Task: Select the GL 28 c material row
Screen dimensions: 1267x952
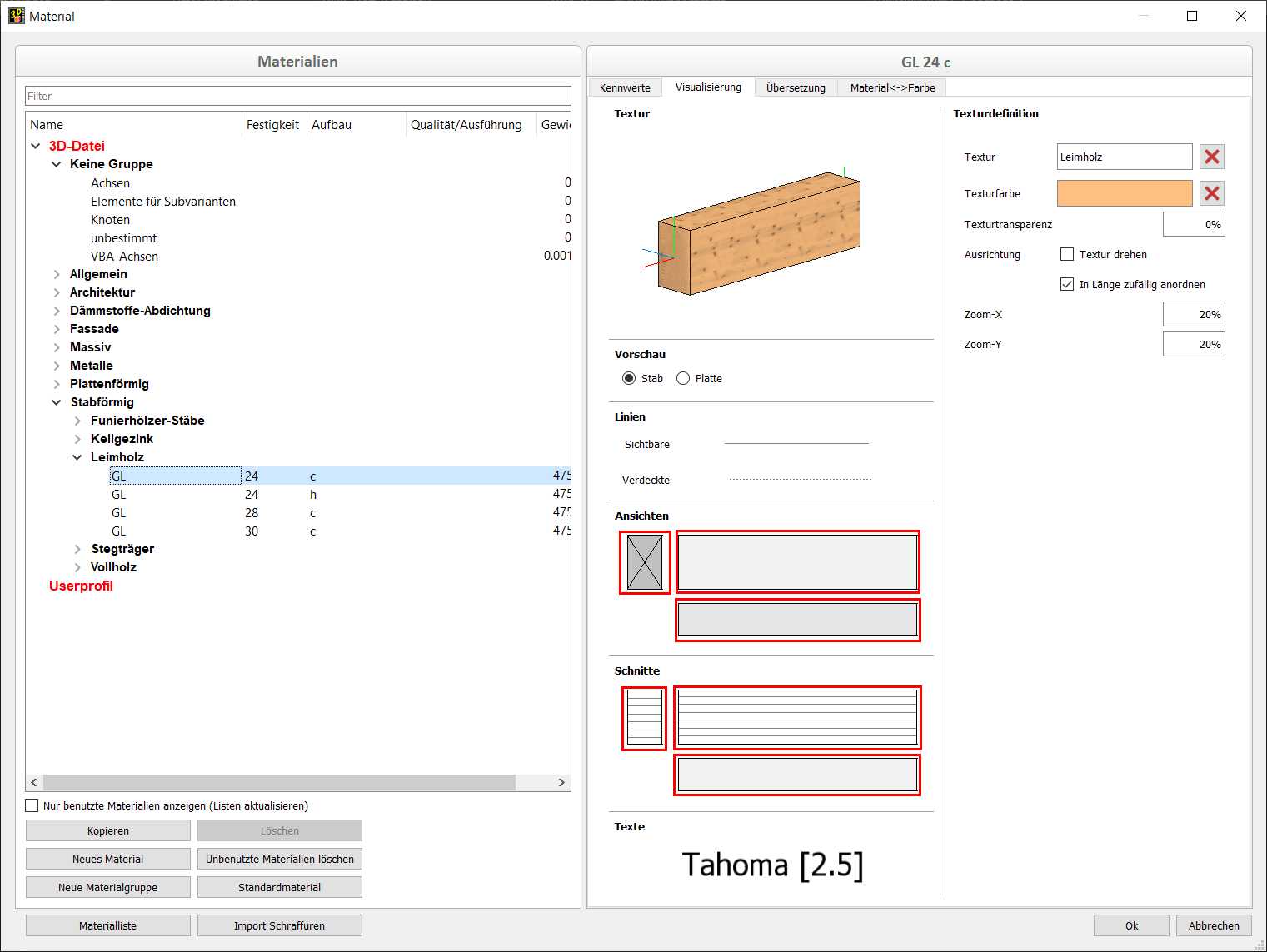Action: (298, 512)
